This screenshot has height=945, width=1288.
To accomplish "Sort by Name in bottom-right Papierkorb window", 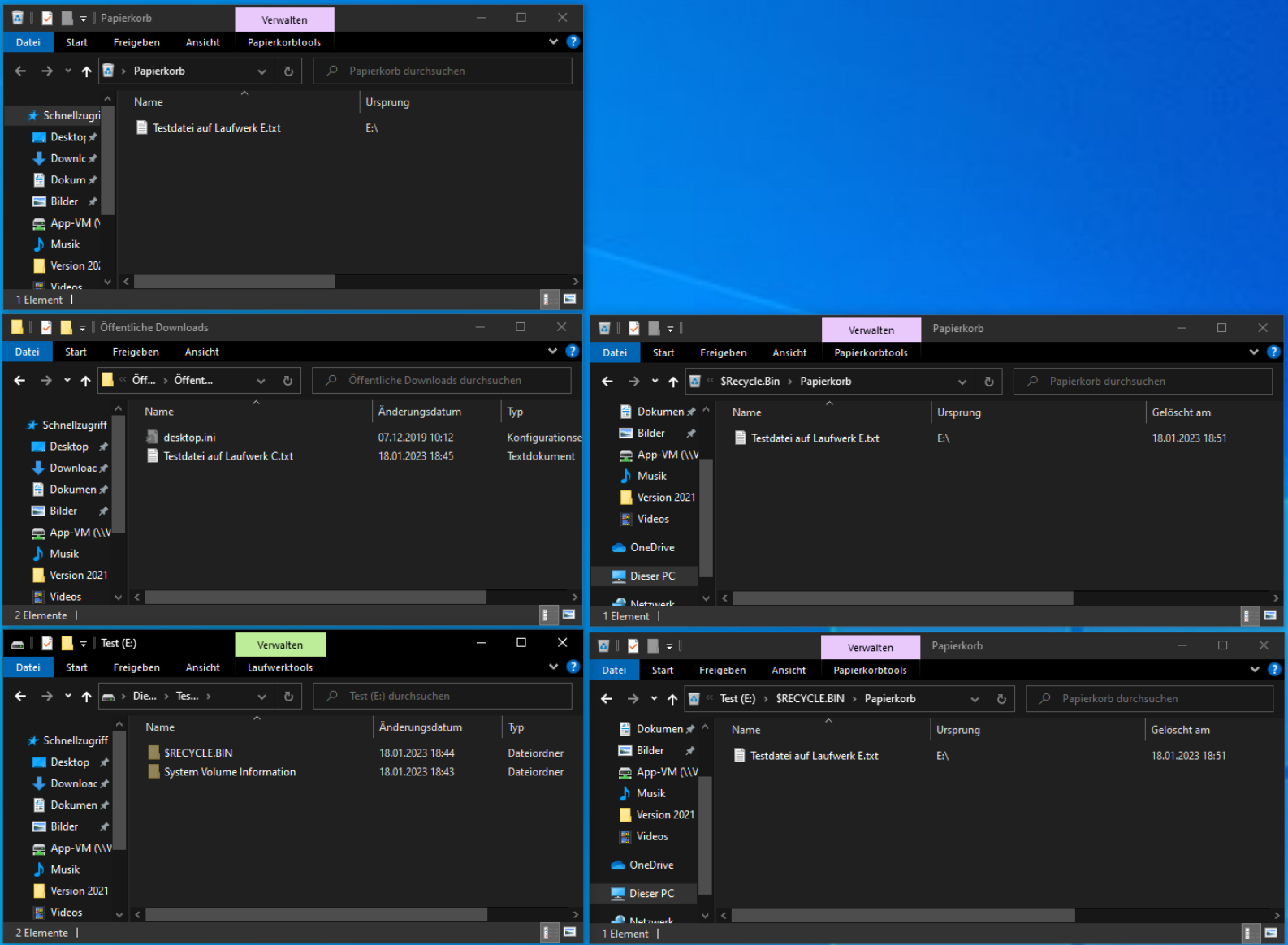I will 746,730.
